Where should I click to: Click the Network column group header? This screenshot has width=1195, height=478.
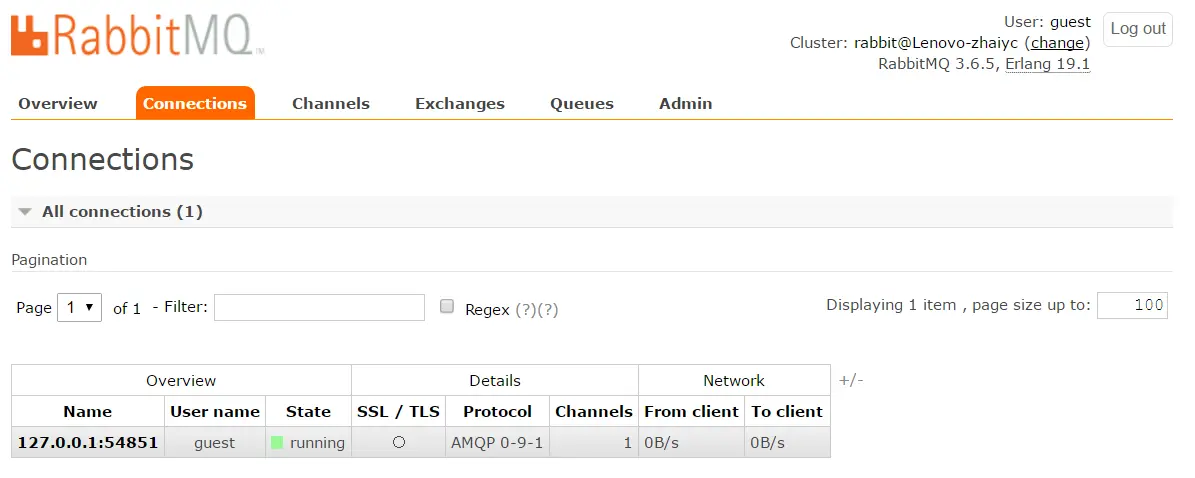pos(734,380)
